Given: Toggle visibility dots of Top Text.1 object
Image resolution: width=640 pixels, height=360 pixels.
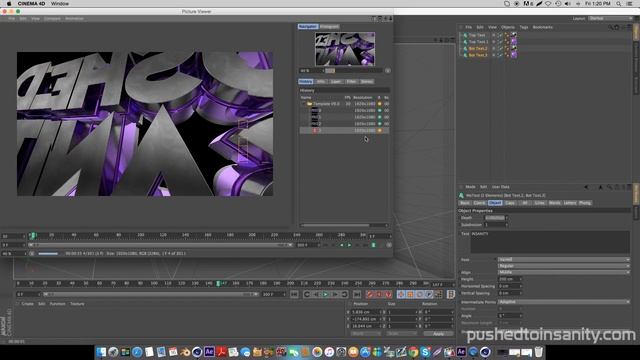Looking at the screenshot, I should coord(493,42).
